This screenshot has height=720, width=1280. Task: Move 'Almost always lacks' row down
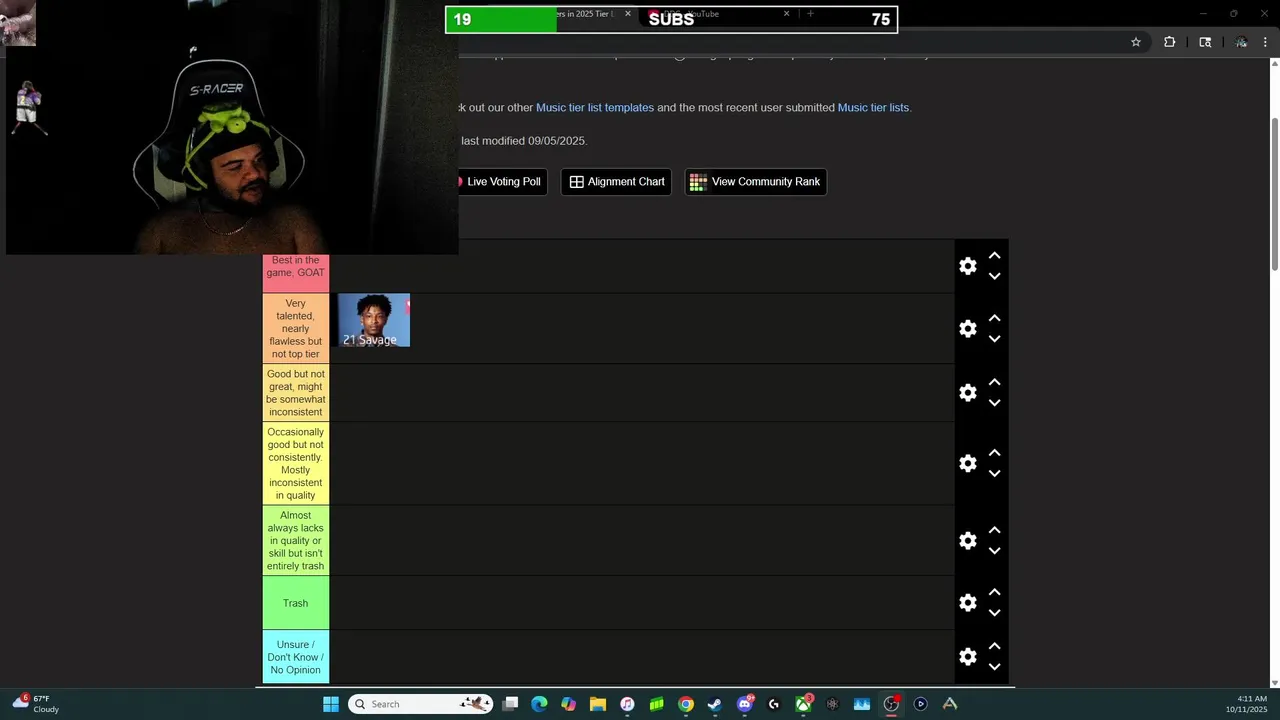coord(994,551)
